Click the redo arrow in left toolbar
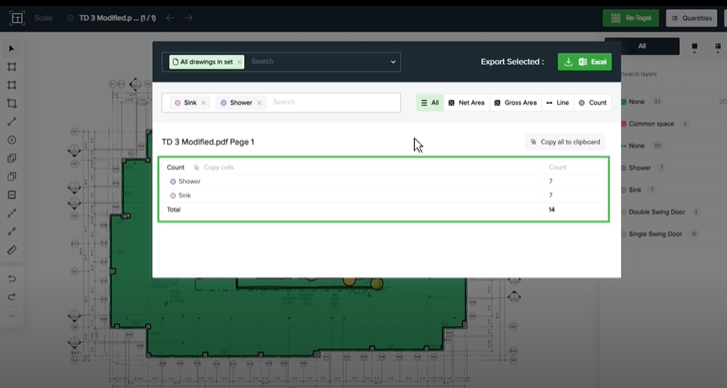This screenshot has width=727, height=388. (12, 297)
